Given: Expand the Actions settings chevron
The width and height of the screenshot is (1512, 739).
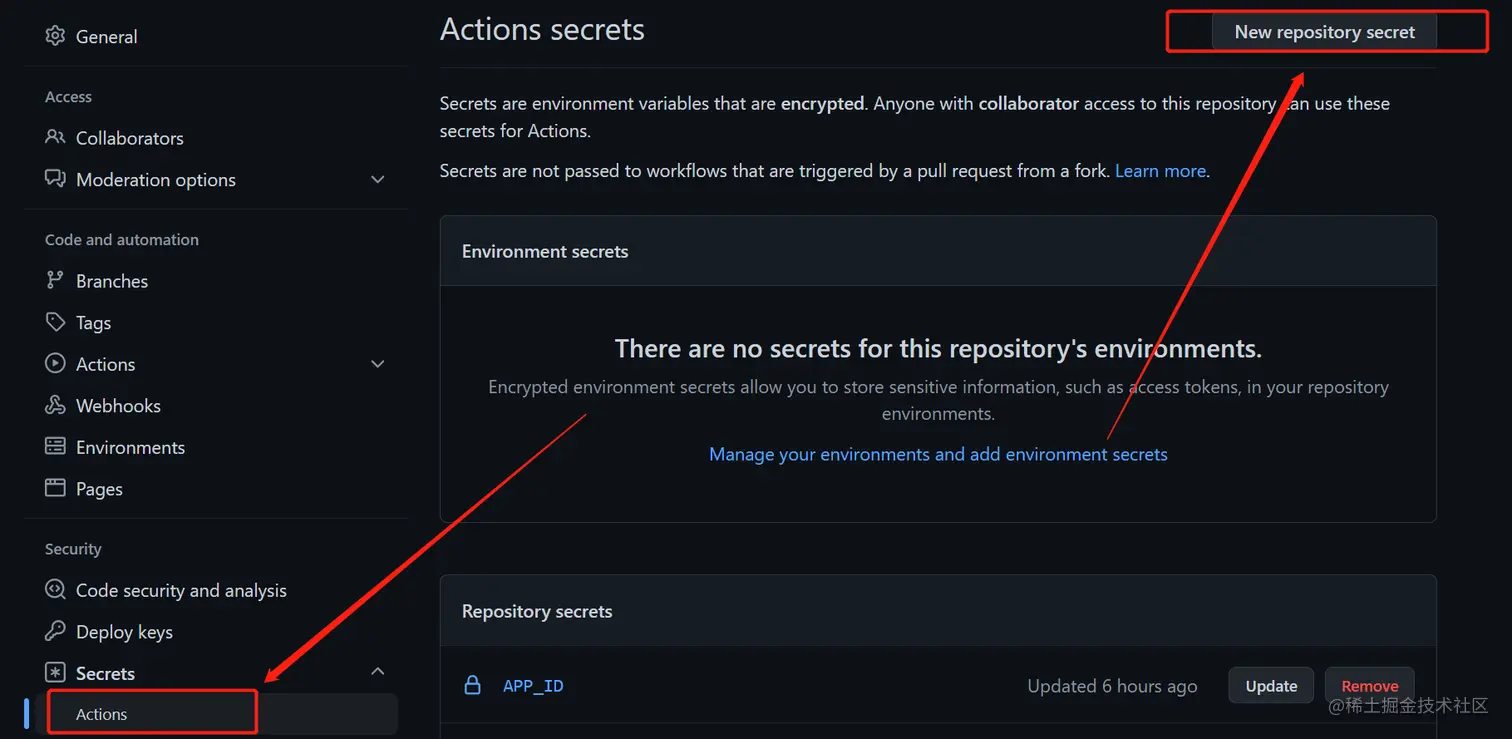Looking at the screenshot, I should [x=378, y=364].
